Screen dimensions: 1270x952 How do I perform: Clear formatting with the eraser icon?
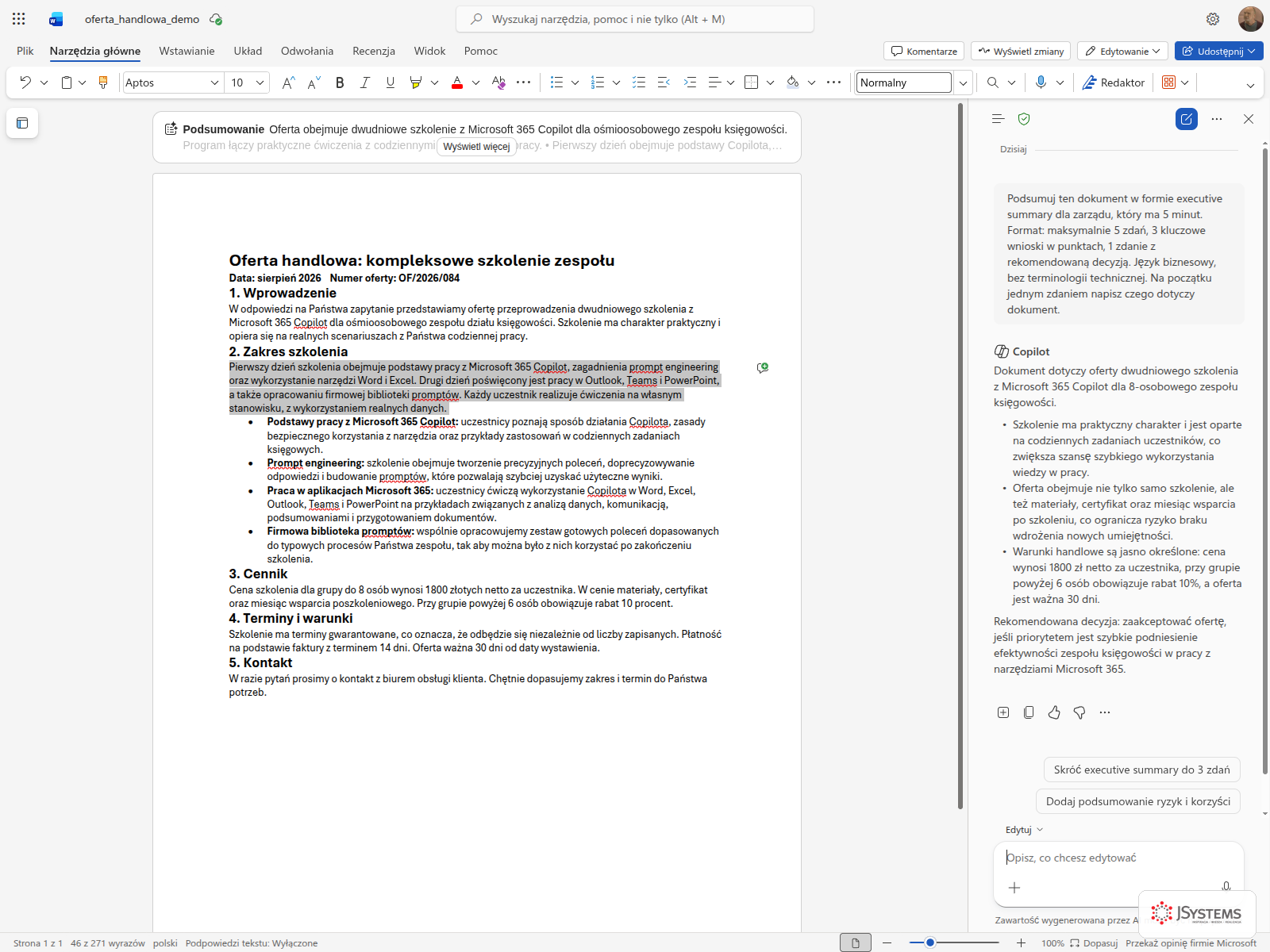click(x=498, y=83)
